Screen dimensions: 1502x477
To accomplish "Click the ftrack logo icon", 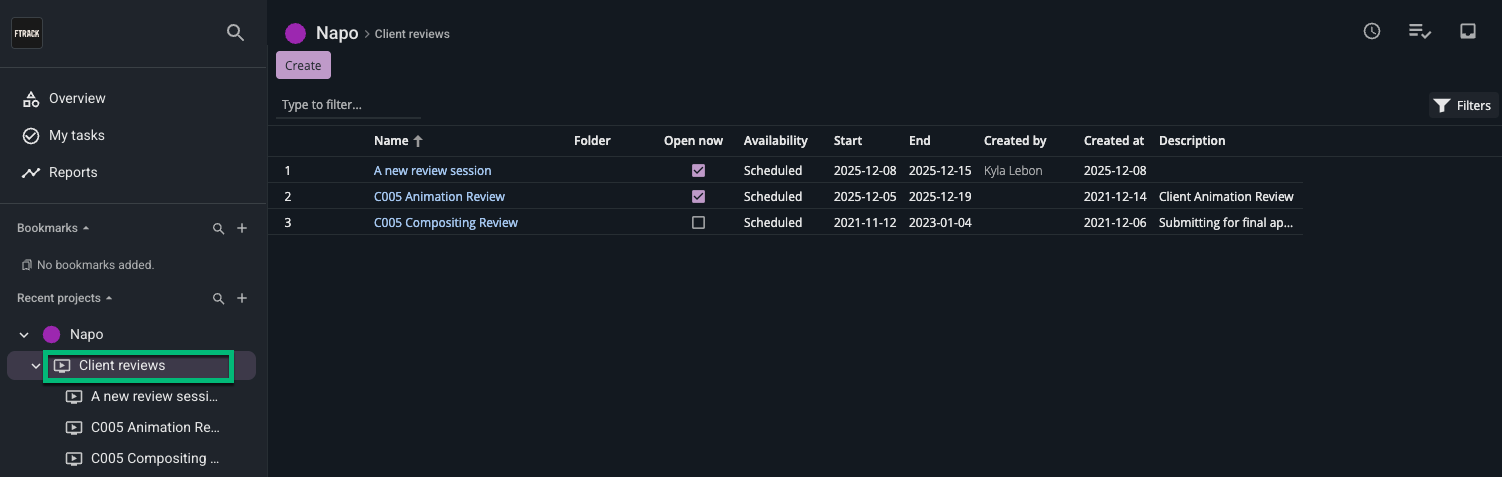I will click(x=27, y=33).
